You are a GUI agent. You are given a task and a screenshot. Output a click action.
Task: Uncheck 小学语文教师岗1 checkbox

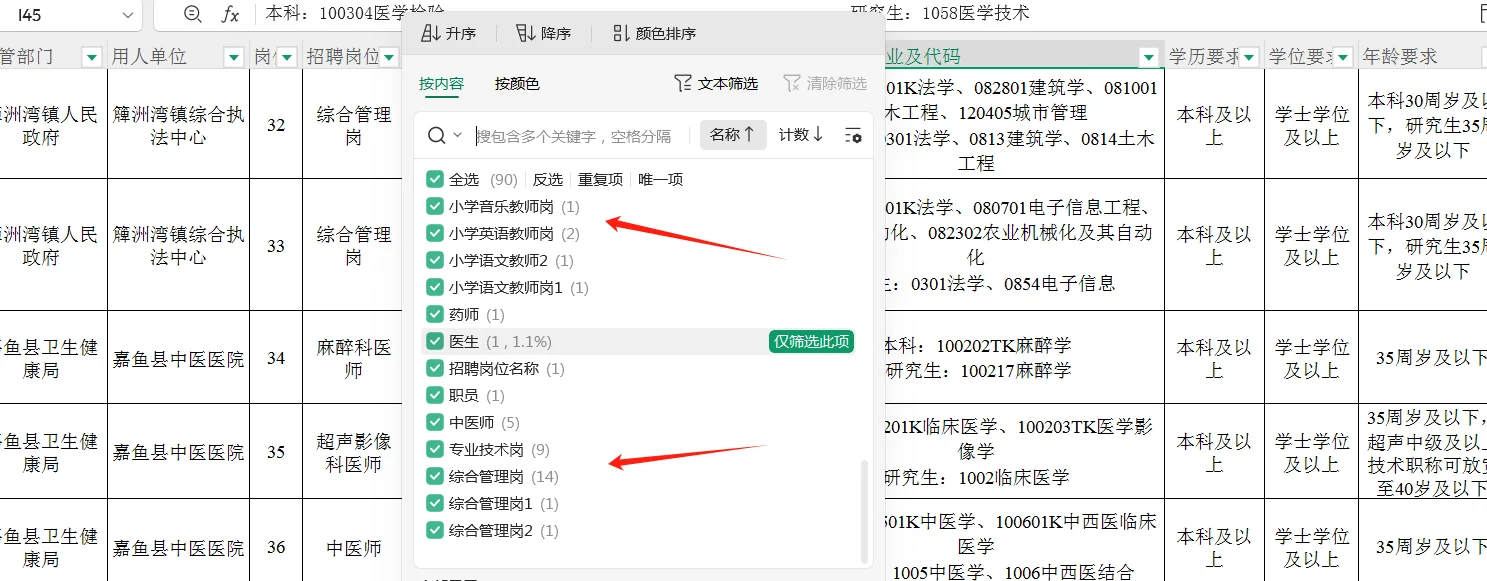[x=434, y=287]
